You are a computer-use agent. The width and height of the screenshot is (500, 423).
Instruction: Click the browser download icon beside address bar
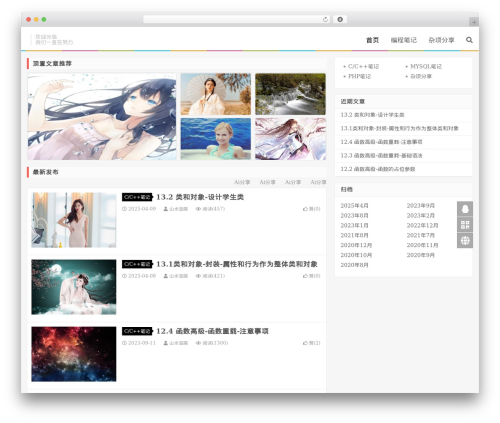340,19
